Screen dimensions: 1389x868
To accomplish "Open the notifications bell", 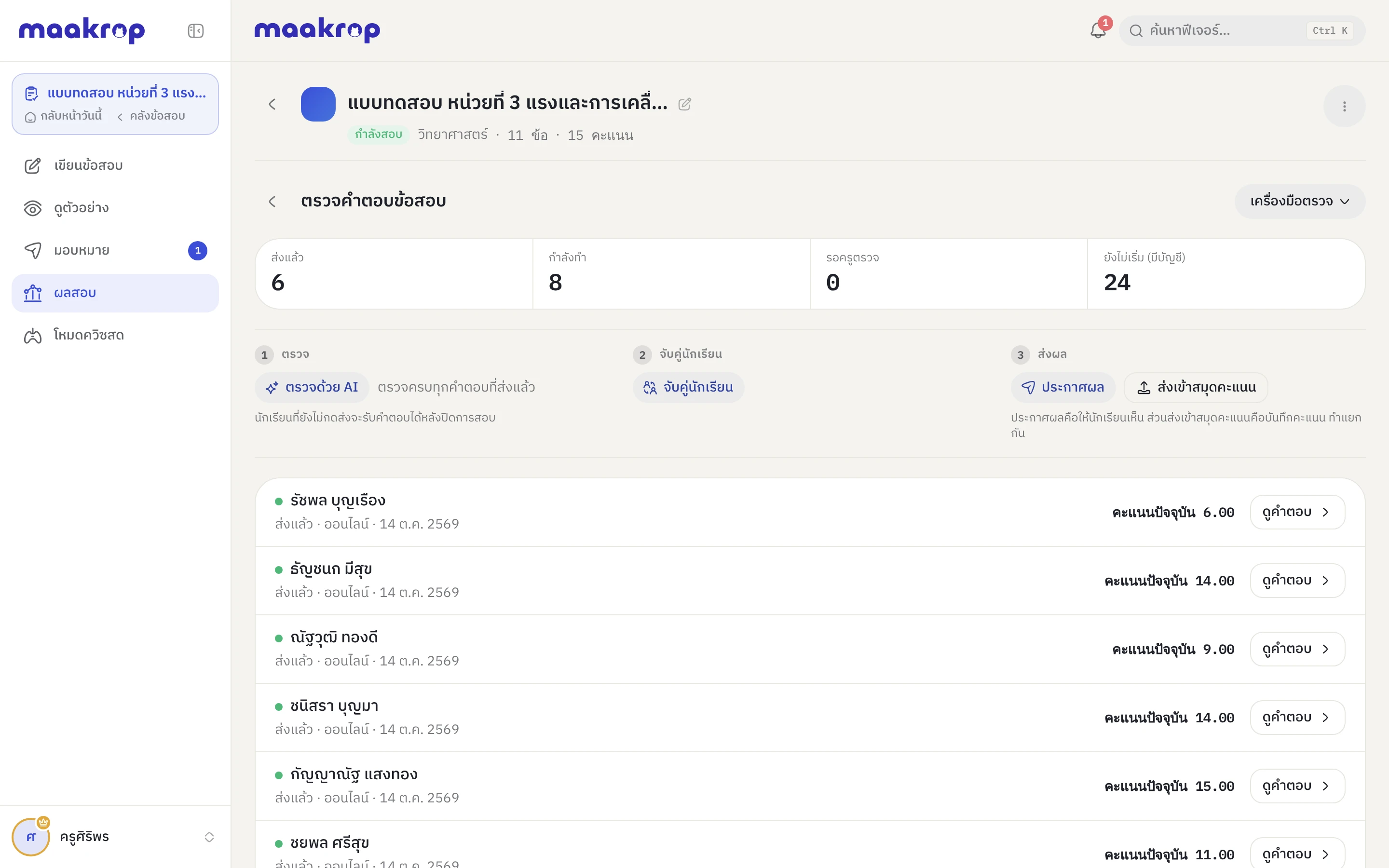I will [x=1098, y=30].
